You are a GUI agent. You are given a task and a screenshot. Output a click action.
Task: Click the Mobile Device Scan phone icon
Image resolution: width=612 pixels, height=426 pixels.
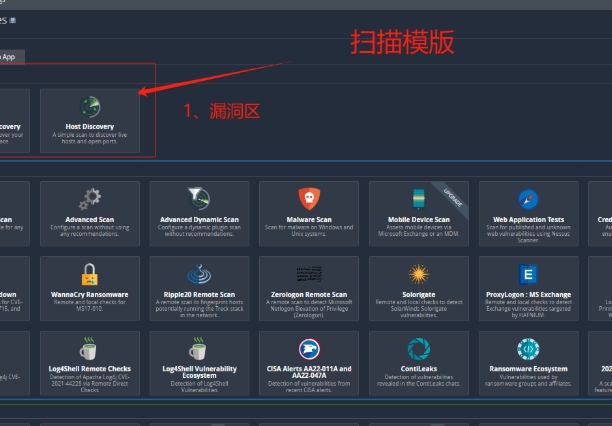click(419, 198)
